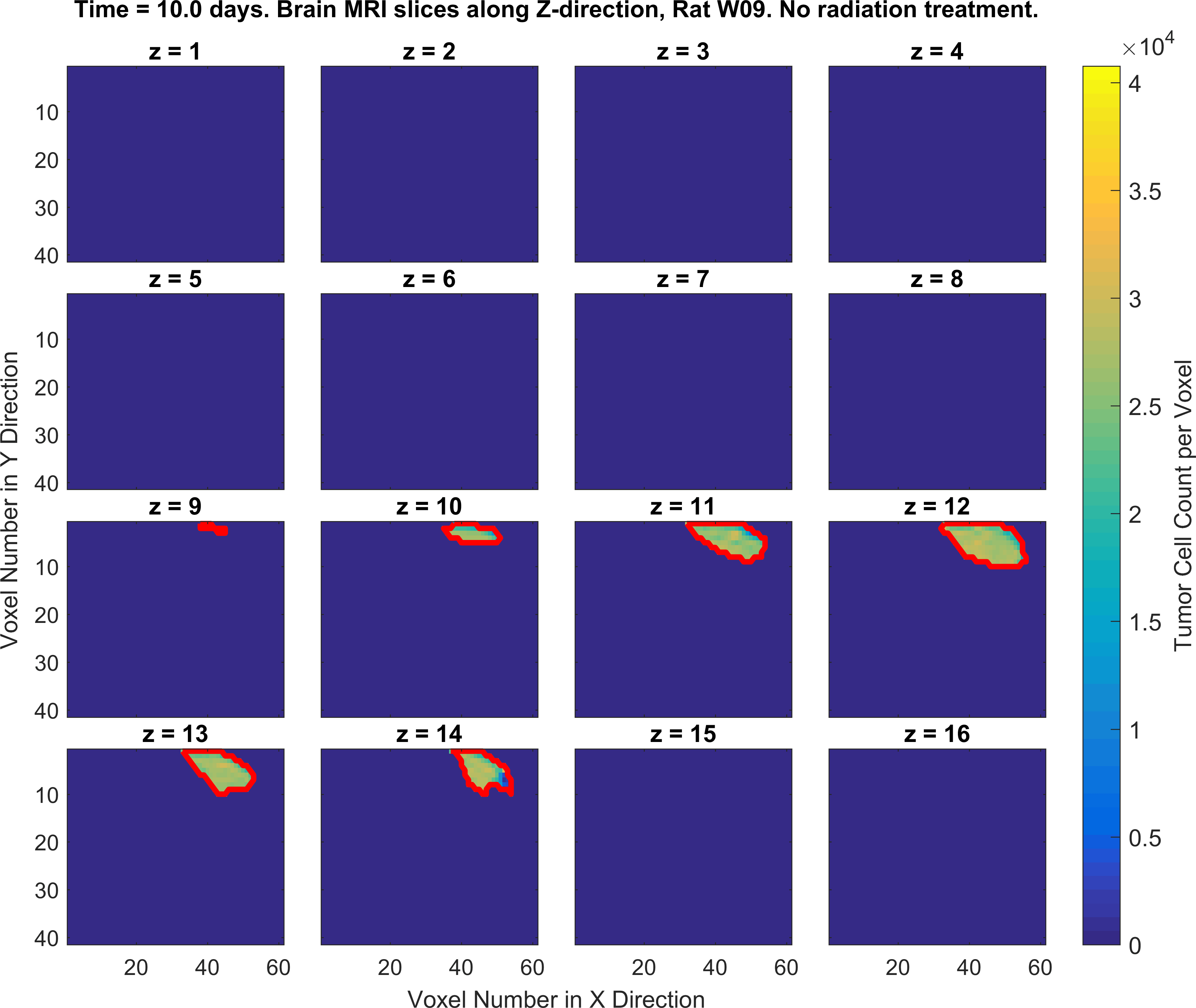The image size is (1196, 1008).
Task: Click y-axis tick 30 beside z = 5
Action: pos(47,436)
